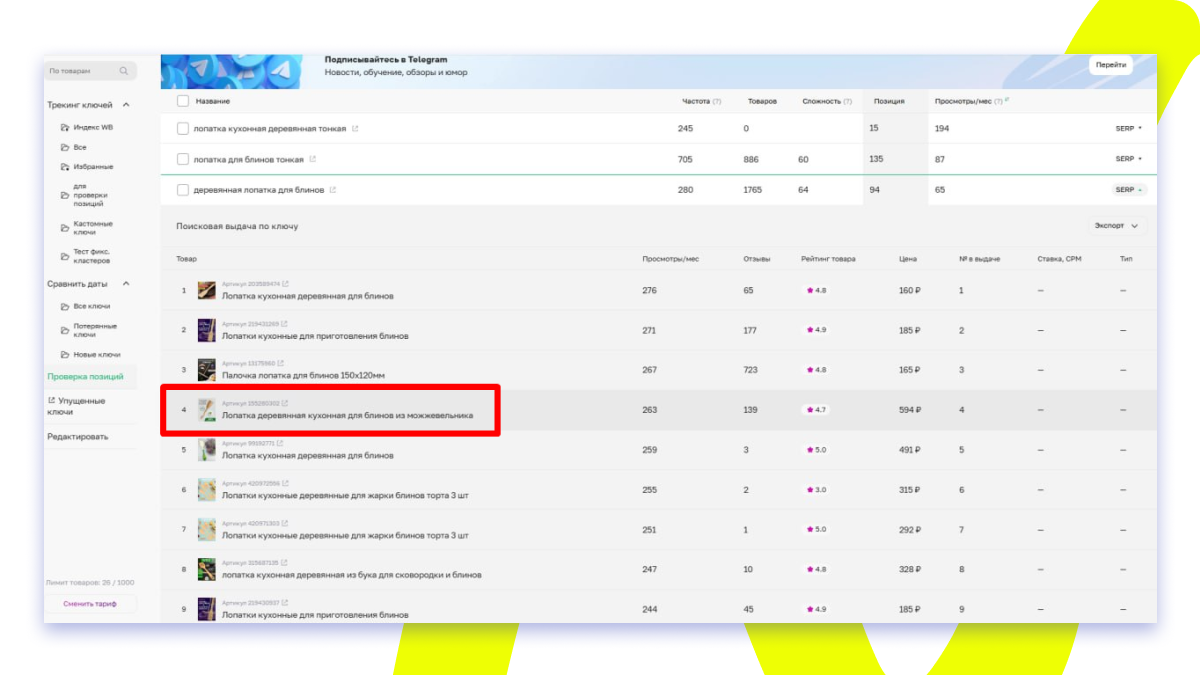Viewport: 1200px width, 675px height.
Task: Go to 'Редактировать' menu item
Action: pyautogui.click(x=77, y=437)
